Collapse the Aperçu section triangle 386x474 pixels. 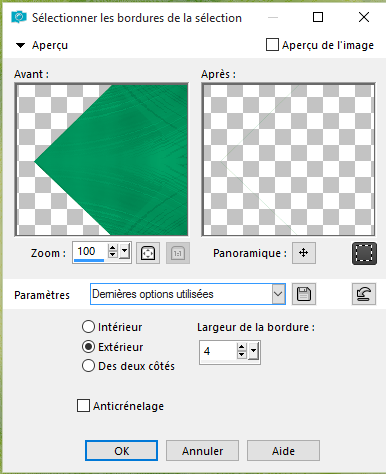tap(21, 45)
